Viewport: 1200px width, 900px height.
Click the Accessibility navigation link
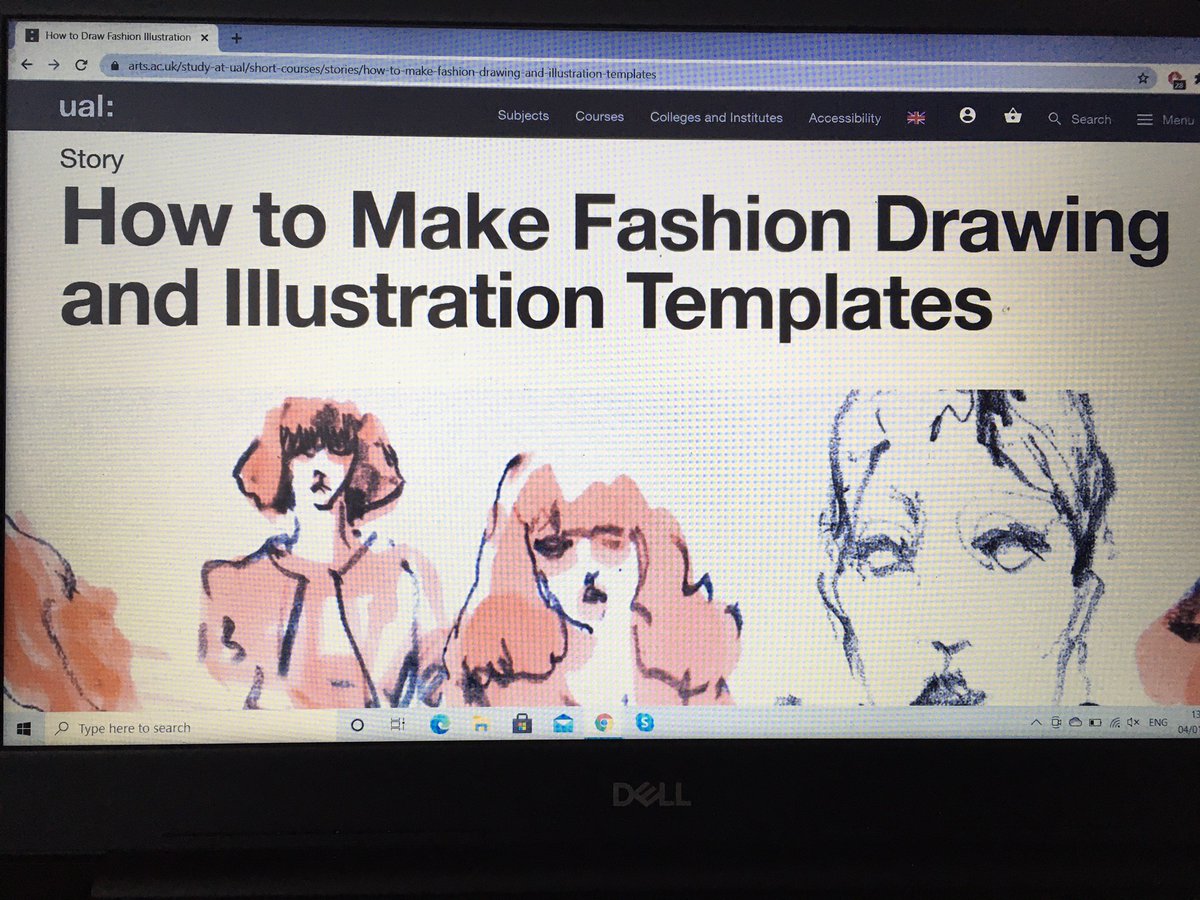tap(844, 118)
